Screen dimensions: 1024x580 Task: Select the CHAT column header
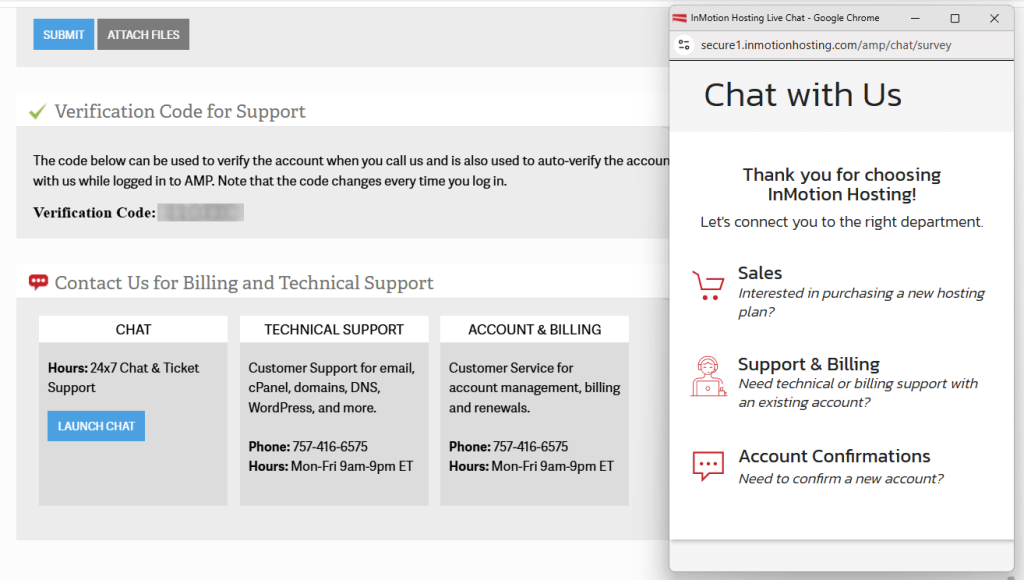[x=132, y=328]
